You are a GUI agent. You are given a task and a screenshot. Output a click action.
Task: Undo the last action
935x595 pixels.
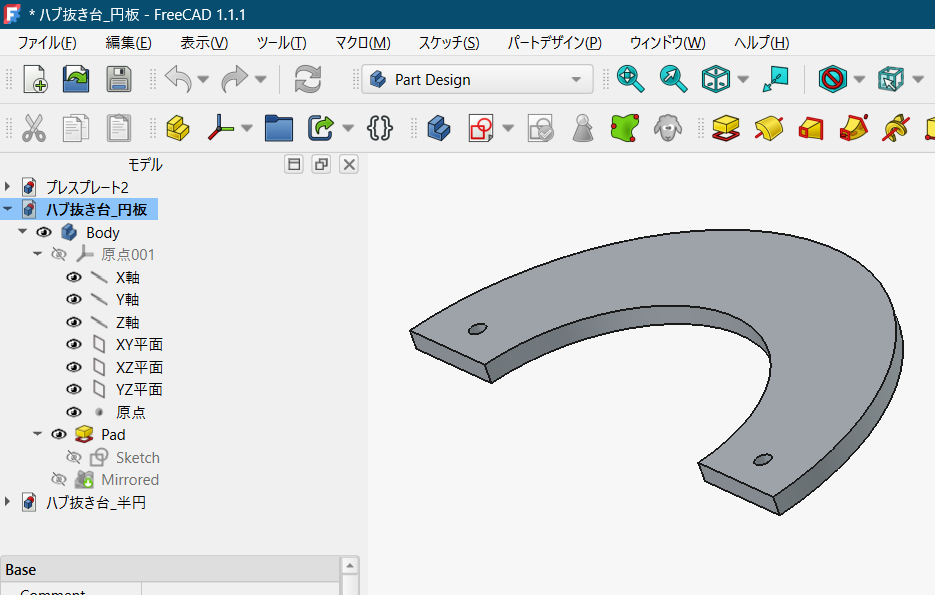coord(178,79)
